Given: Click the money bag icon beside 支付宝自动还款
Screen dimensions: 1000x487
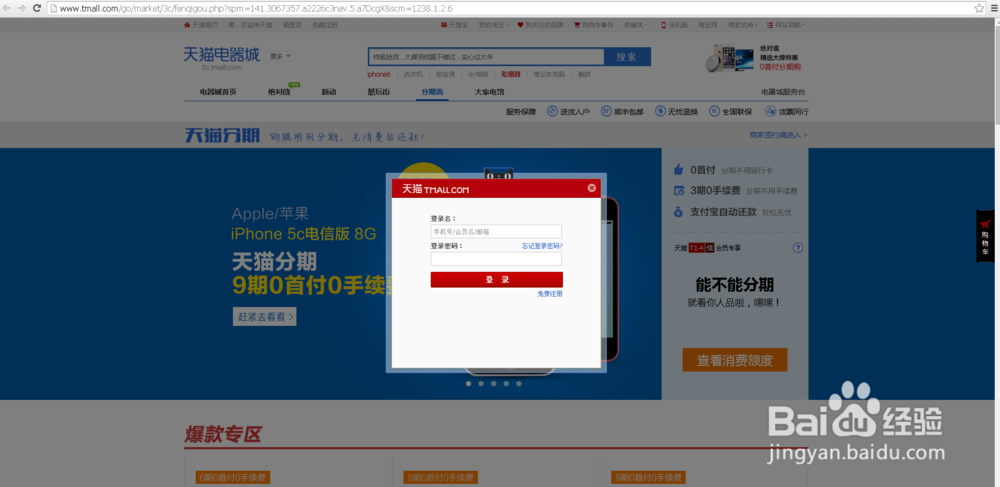Looking at the screenshot, I should click(679, 212).
